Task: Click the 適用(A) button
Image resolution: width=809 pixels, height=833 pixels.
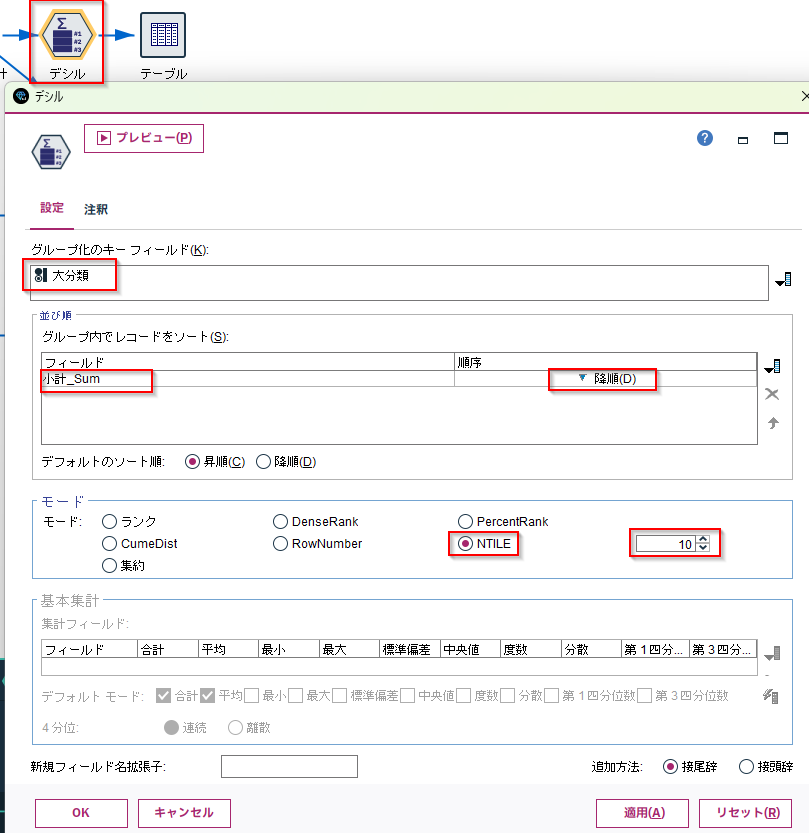Action: (642, 813)
